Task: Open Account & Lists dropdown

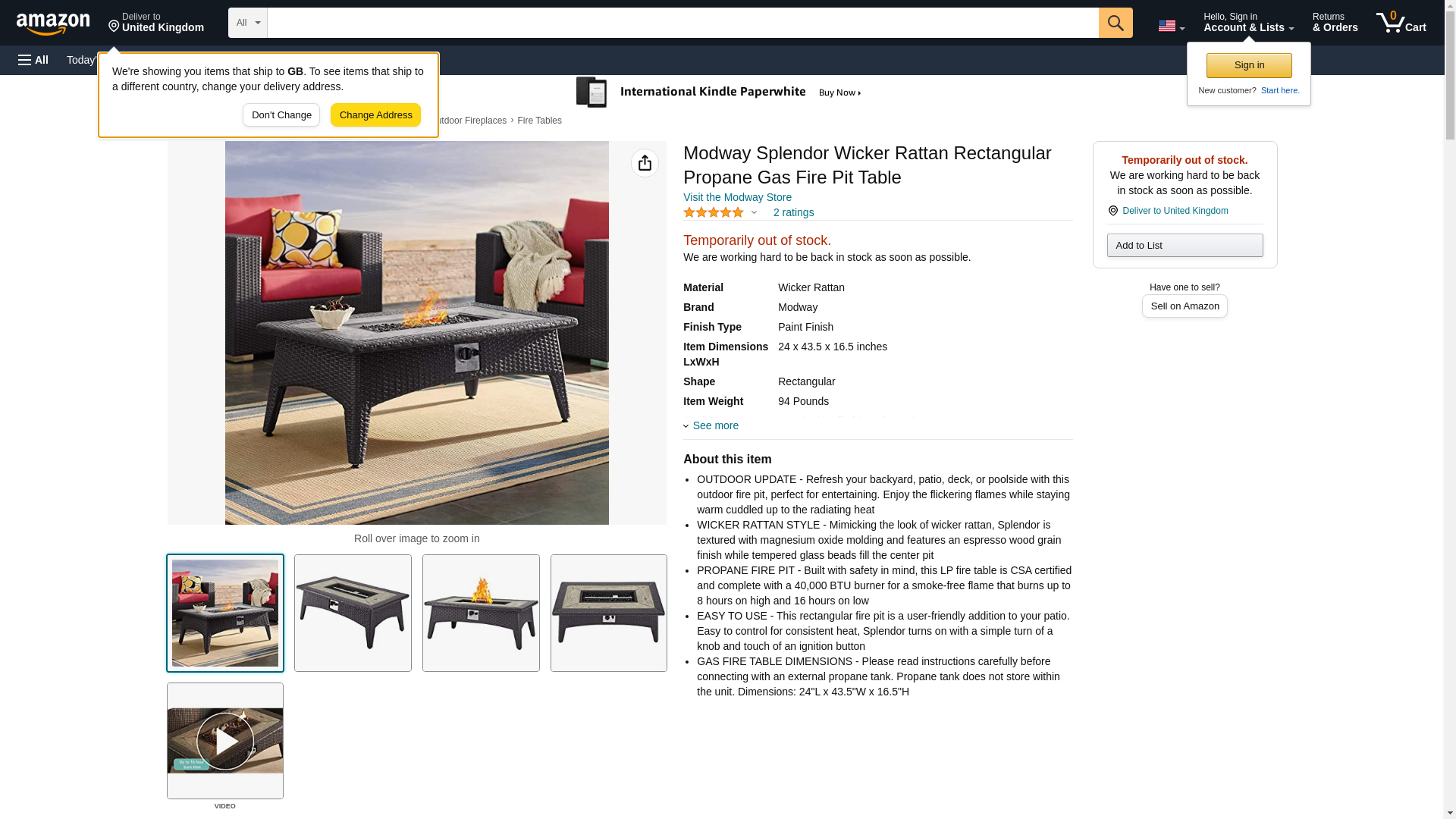Action: (x=1248, y=22)
